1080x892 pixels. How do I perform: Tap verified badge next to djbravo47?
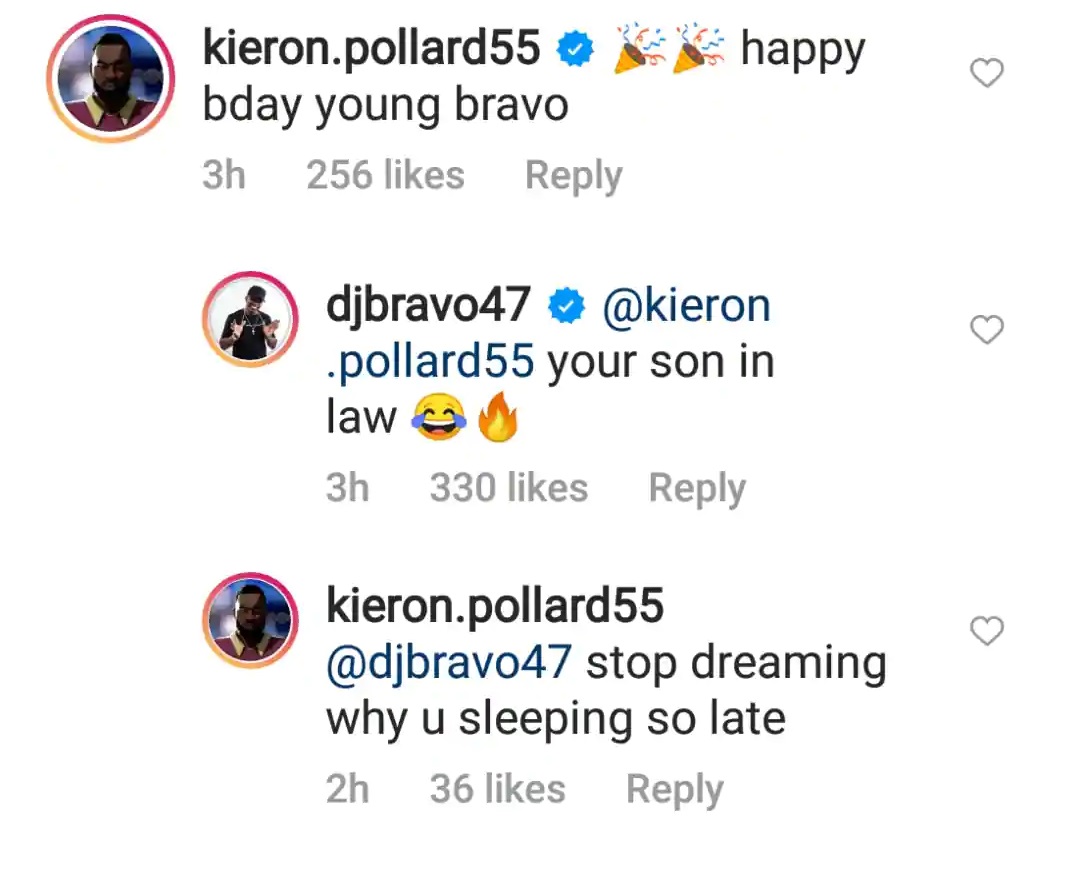(566, 306)
